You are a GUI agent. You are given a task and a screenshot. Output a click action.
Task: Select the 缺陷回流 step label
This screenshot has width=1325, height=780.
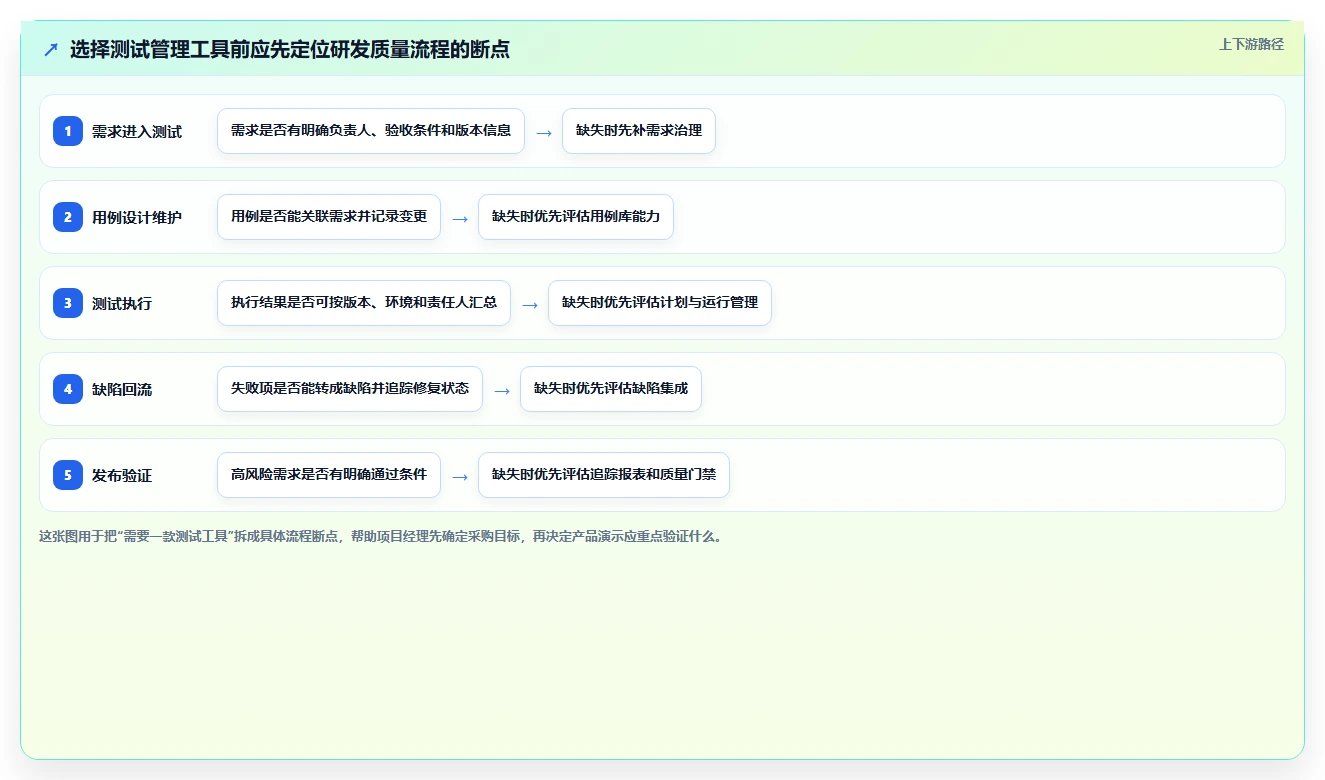(x=122, y=389)
